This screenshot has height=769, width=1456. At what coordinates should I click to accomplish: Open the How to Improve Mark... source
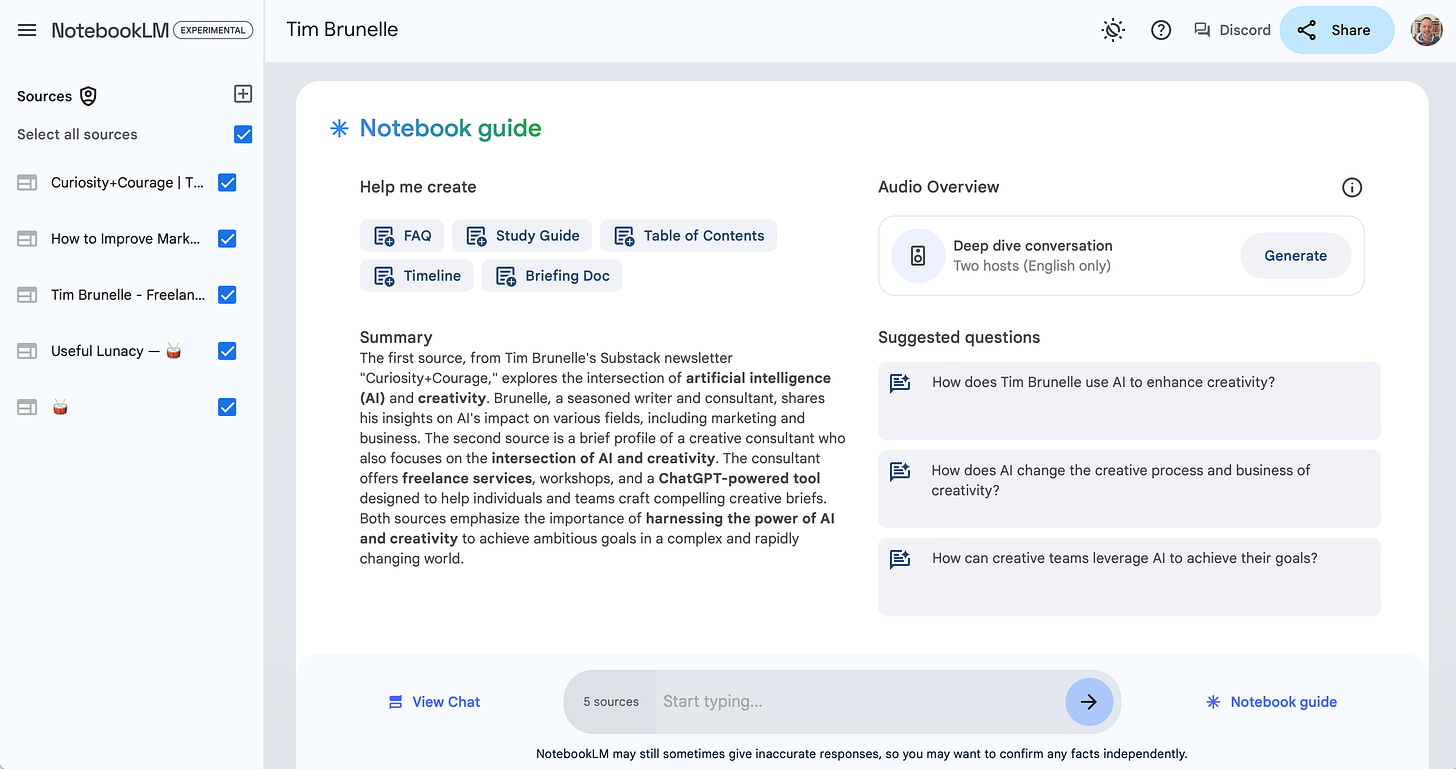[125, 239]
